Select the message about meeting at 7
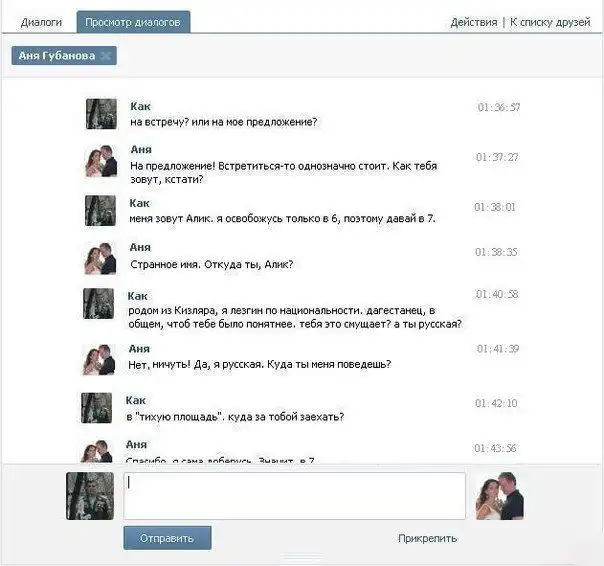 click(300, 210)
